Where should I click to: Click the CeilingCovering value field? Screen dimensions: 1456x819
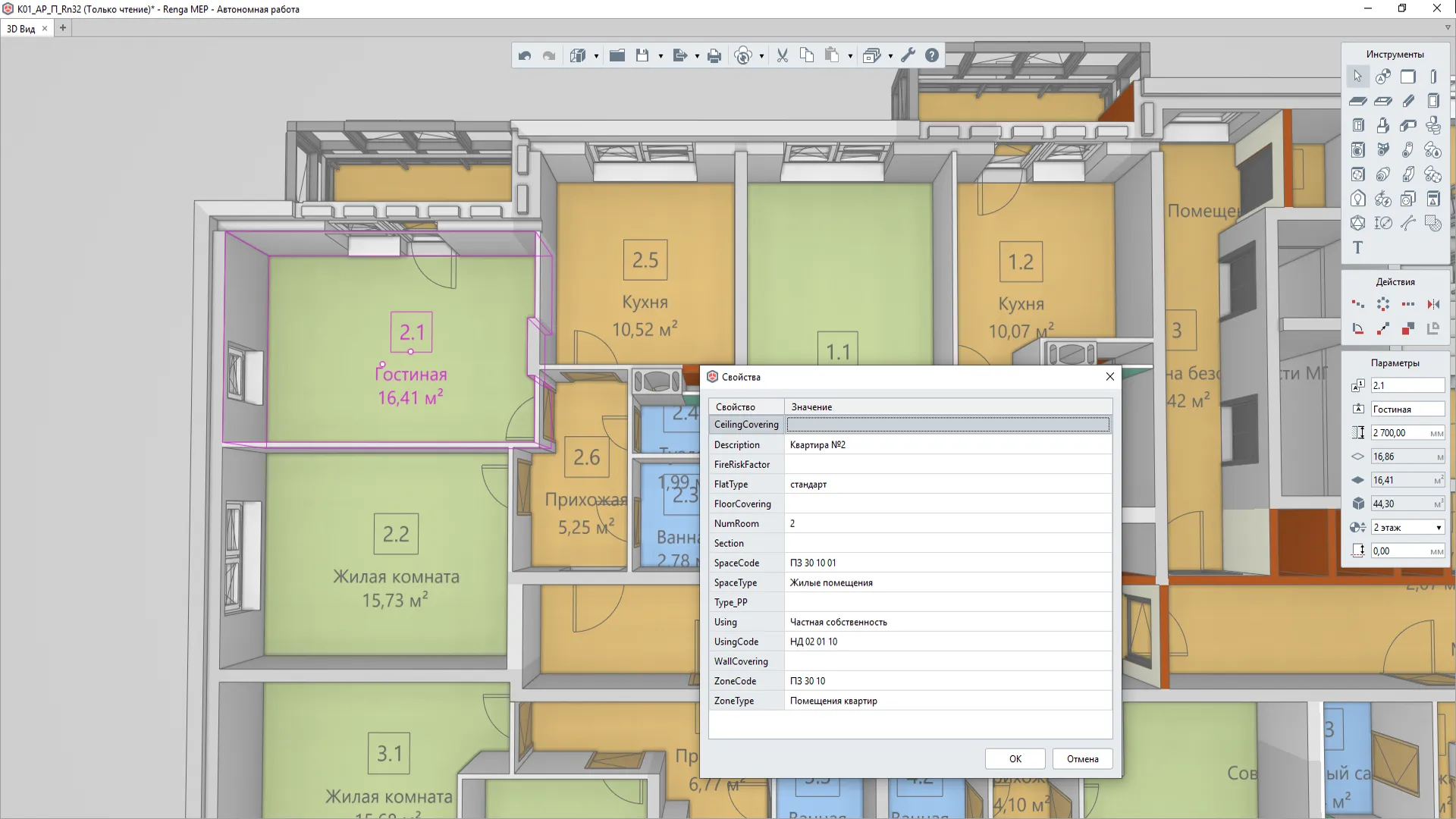(x=948, y=425)
